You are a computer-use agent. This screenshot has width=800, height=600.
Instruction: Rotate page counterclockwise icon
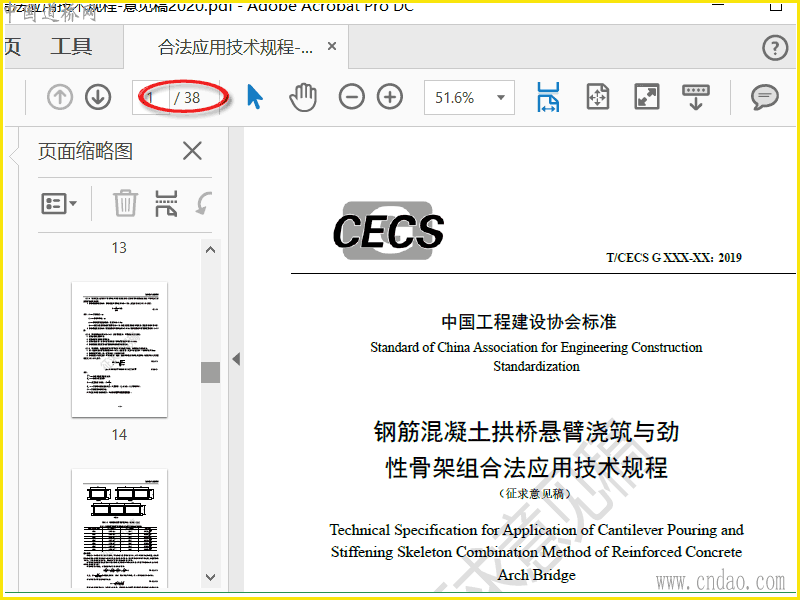click(204, 203)
